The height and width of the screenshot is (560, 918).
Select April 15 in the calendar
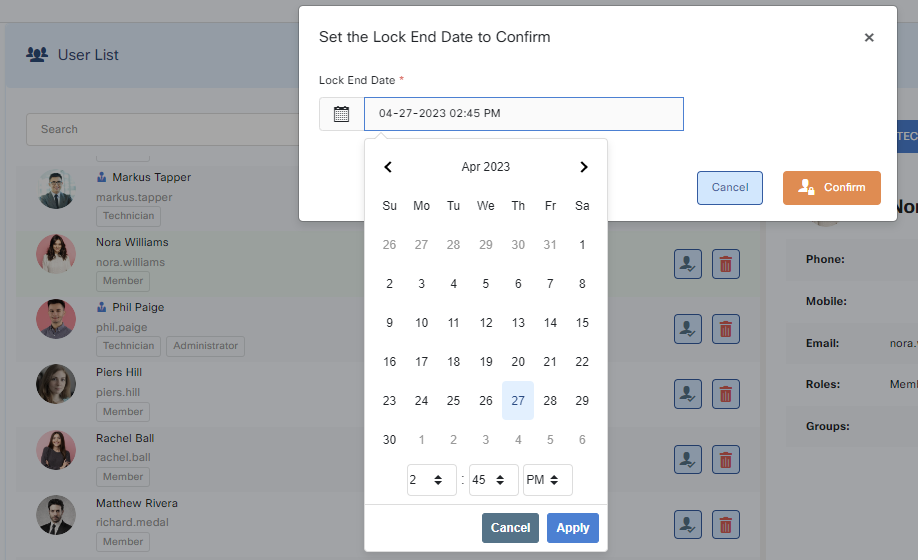pos(582,323)
